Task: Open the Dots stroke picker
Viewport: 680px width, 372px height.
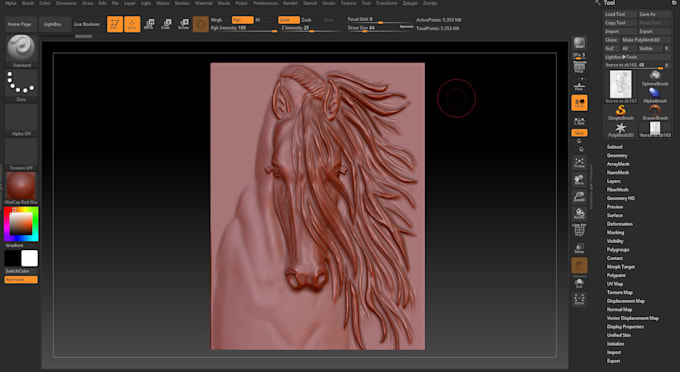Action: click(x=21, y=86)
